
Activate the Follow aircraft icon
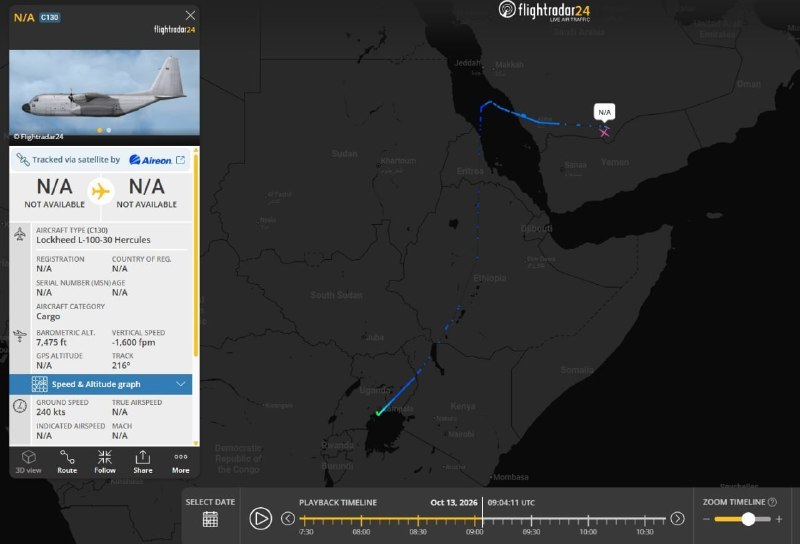point(105,457)
